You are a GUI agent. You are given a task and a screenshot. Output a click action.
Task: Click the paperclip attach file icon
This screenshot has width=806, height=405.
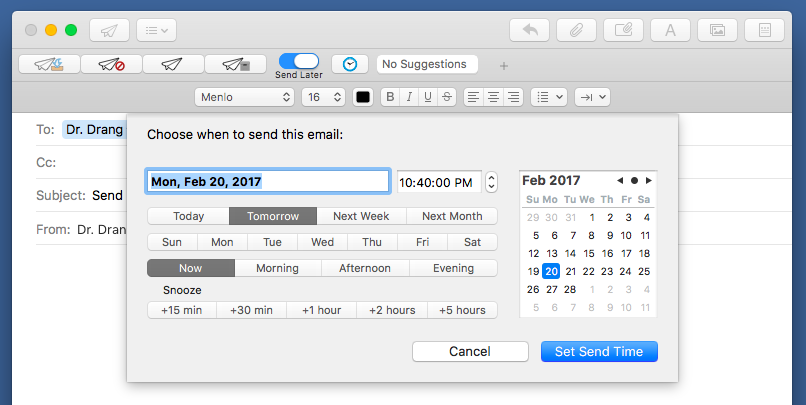click(x=576, y=30)
